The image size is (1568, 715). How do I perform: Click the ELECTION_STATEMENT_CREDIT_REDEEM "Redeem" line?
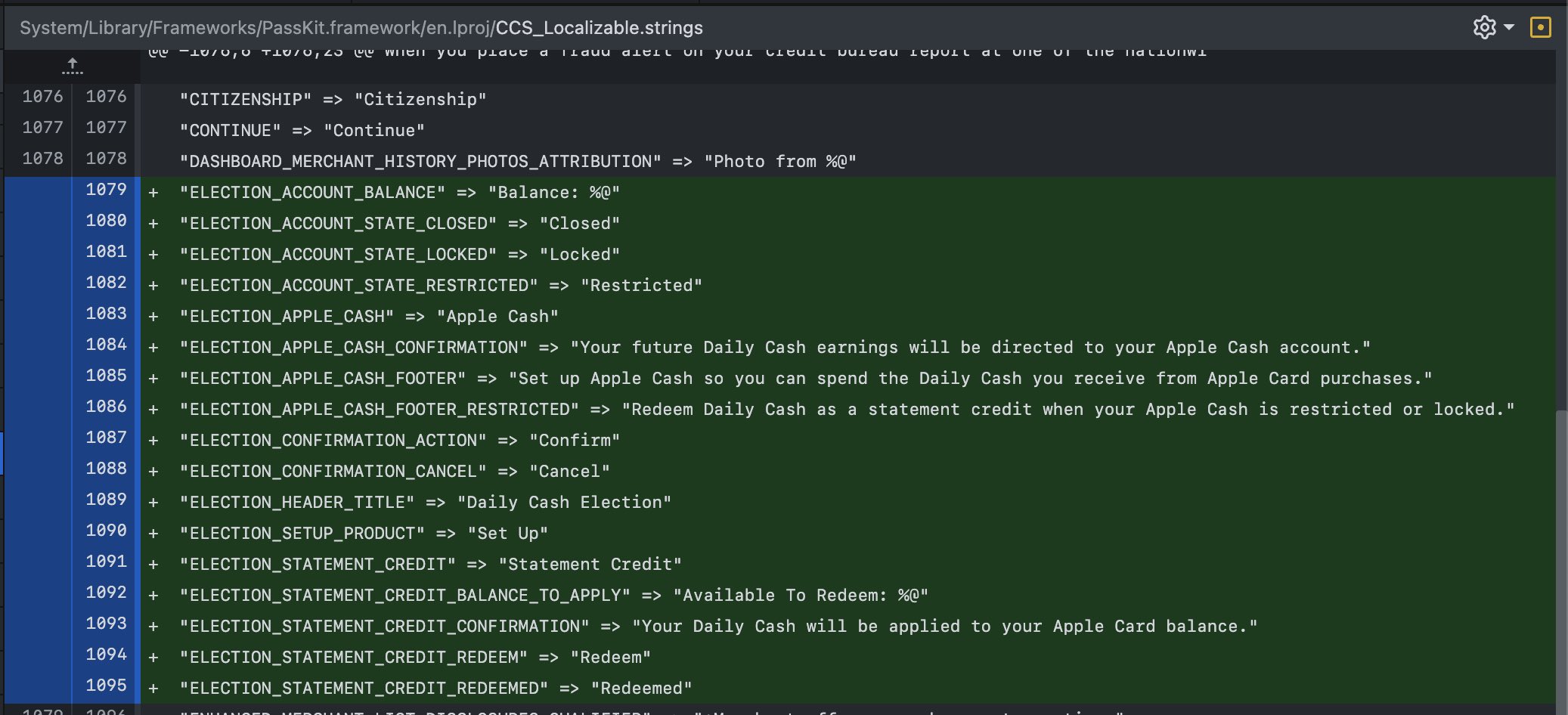[x=415, y=657]
